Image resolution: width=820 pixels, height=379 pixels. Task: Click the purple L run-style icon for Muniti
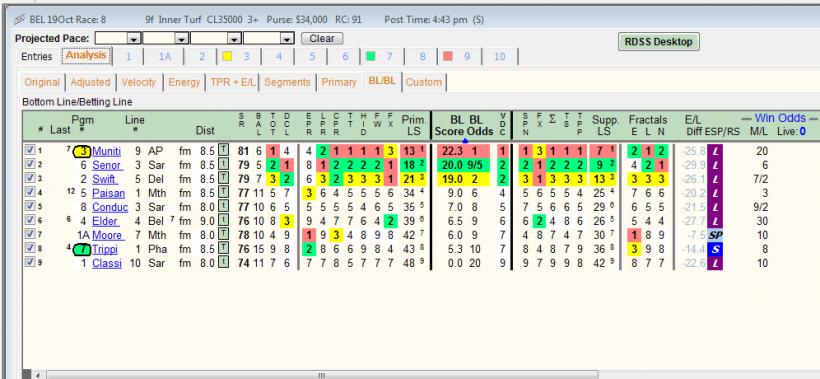point(715,152)
